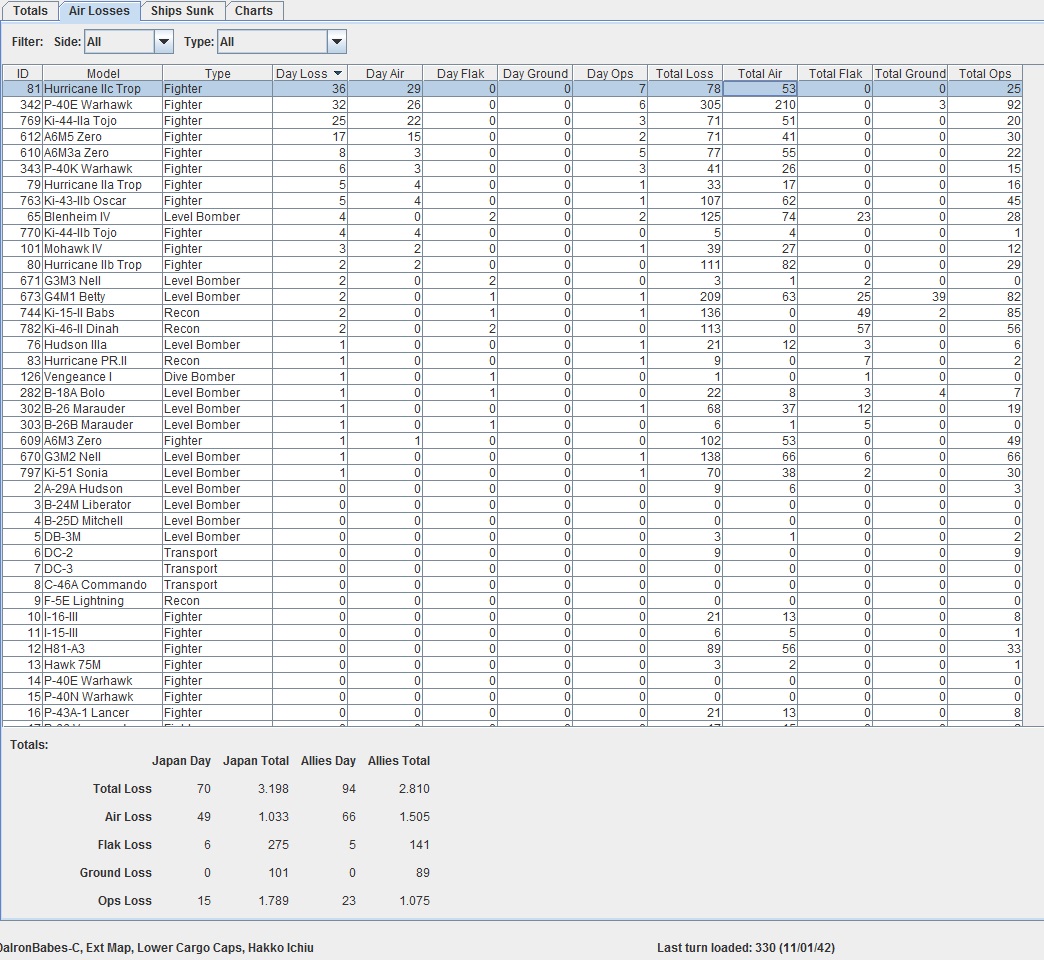Sort by the Total Ground column
Viewport: 1044px width, 960px height.
(910, 73)
